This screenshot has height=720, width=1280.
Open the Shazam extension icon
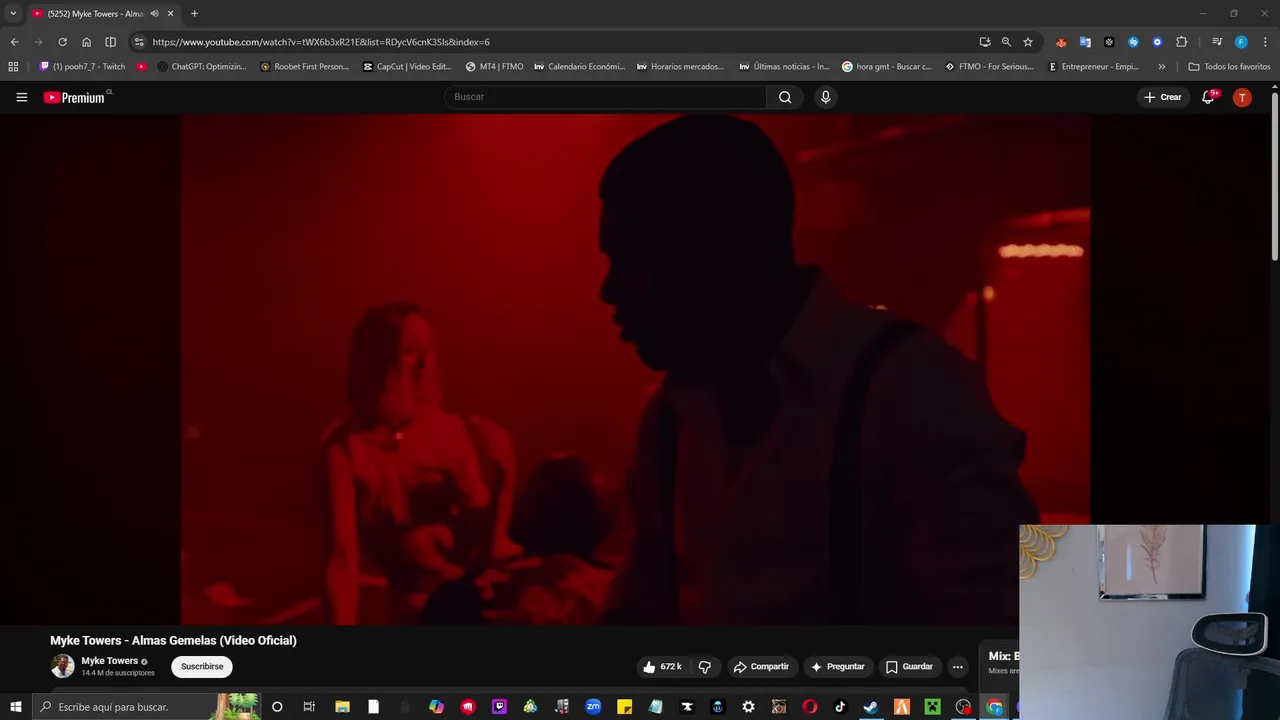click(x=1133, y=42)
